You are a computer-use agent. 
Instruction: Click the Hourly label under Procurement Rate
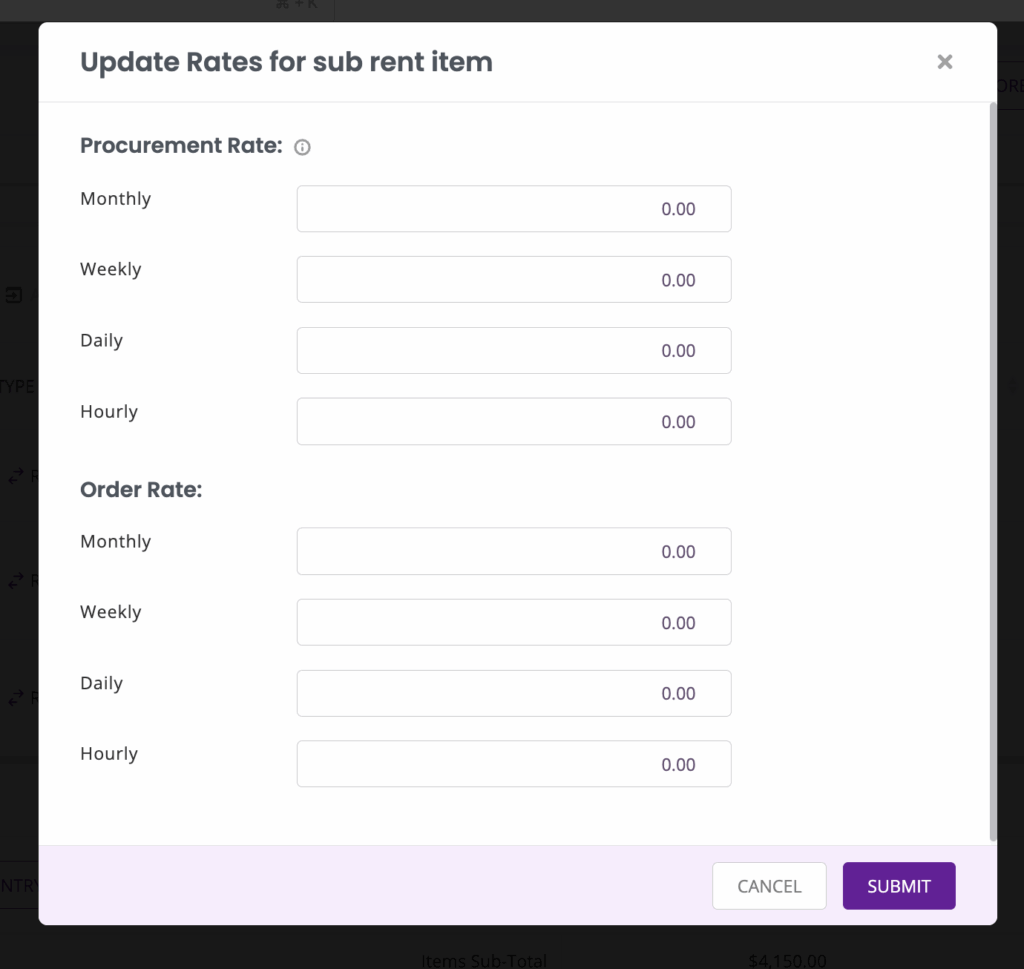(109, 412)
